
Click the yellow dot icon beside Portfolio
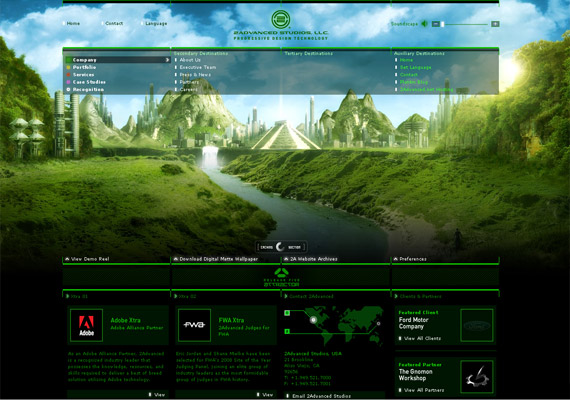coord(68,67)
